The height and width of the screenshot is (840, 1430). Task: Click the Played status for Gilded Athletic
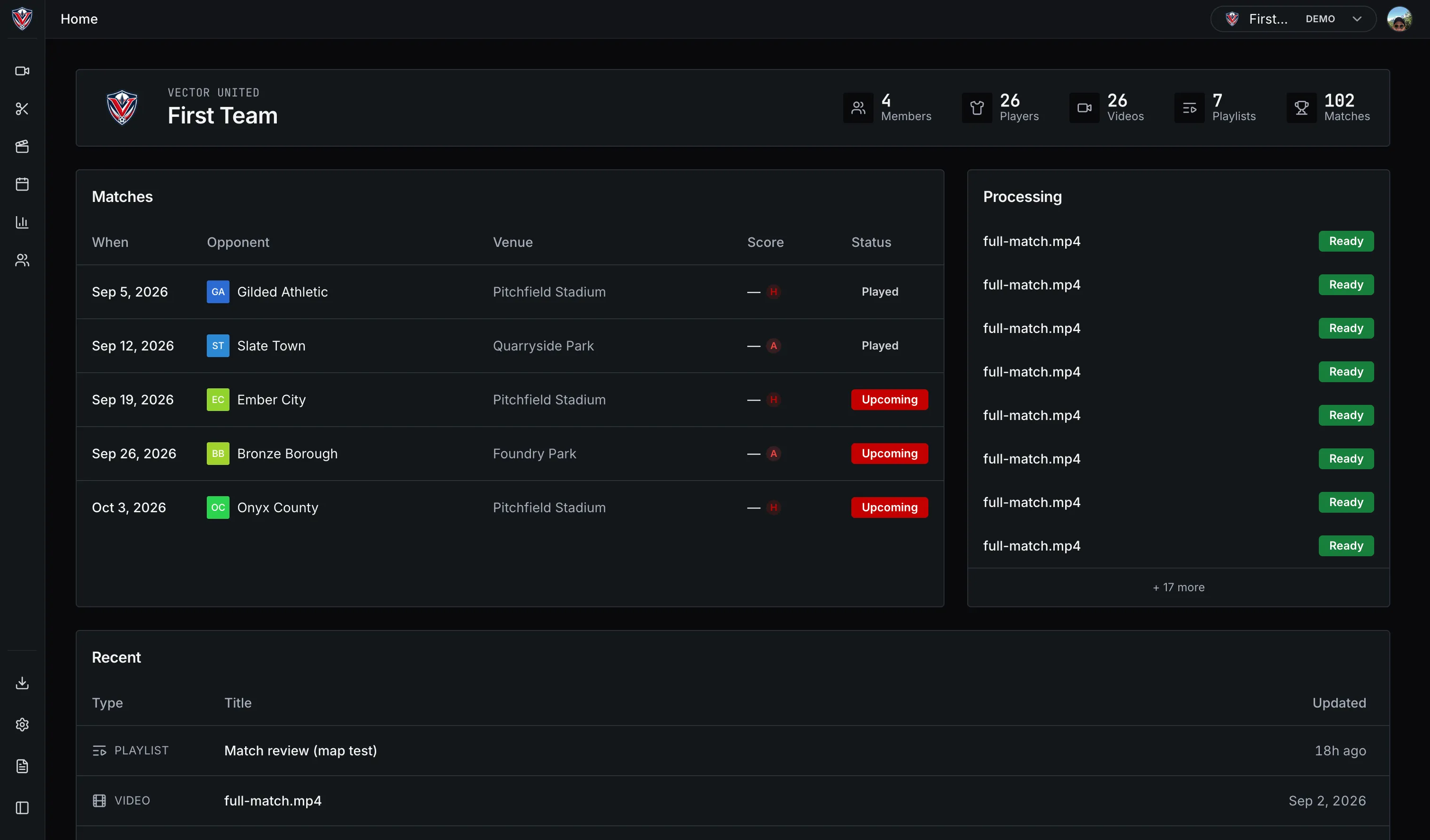[x=880, y=291]
